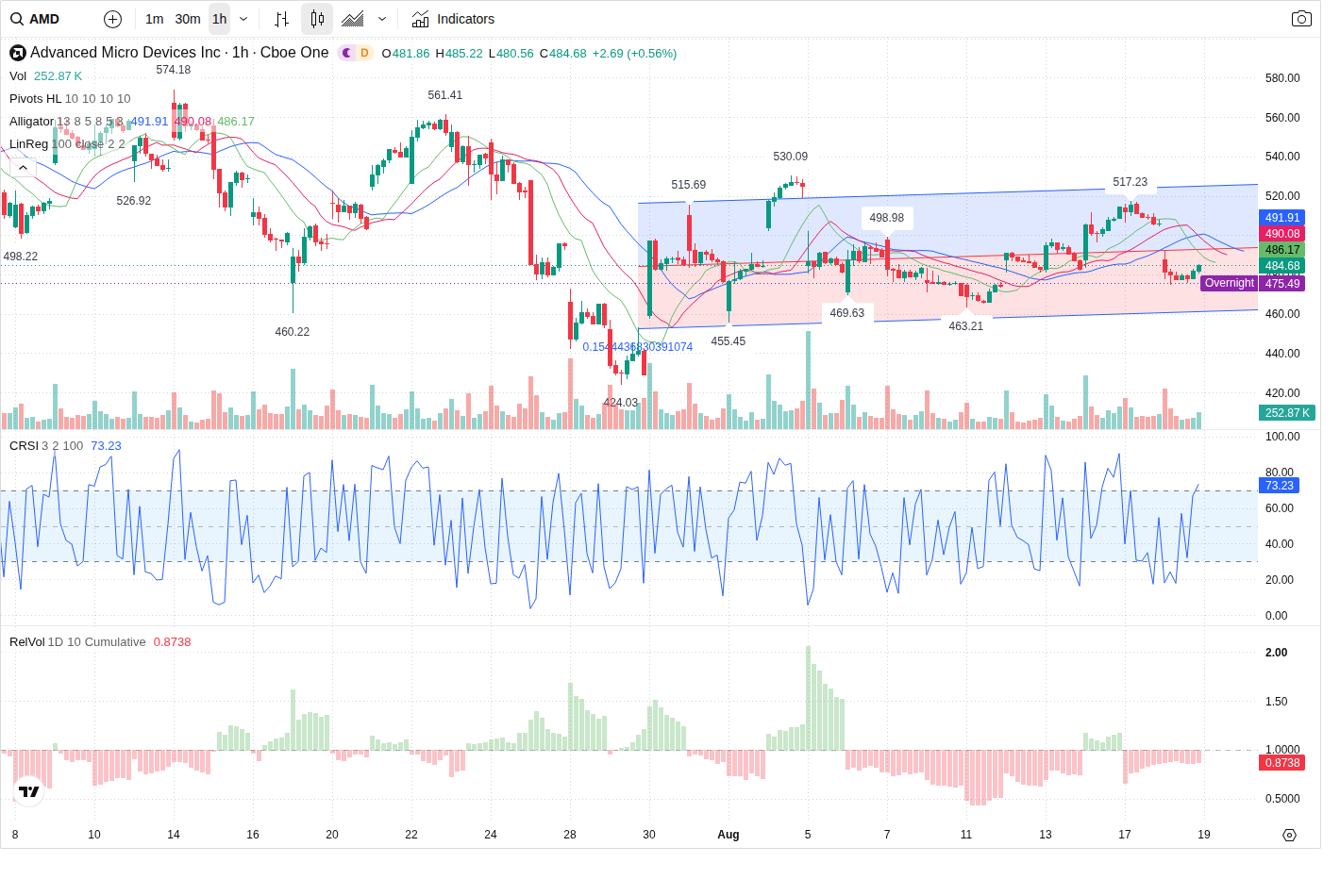Open the Indicators dialog

(453, 19)
